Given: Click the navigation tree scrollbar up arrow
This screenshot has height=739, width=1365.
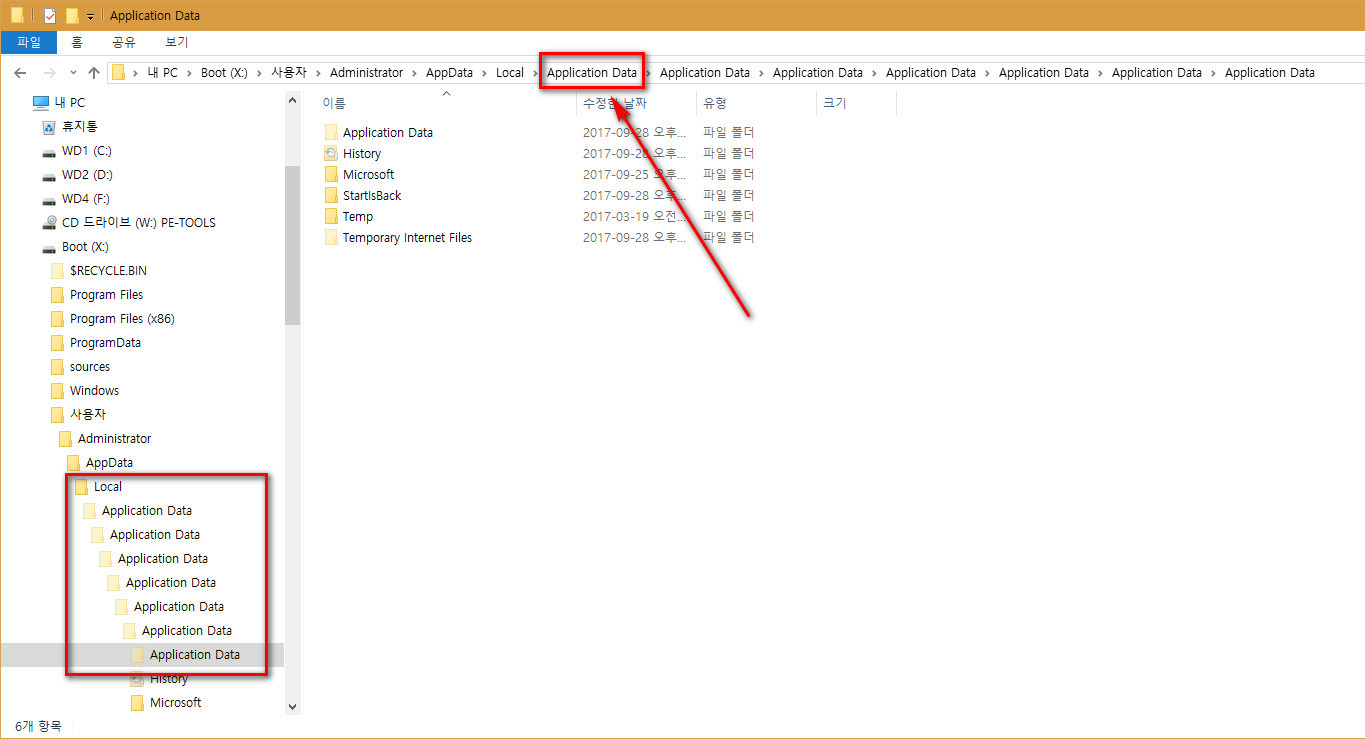Looking at the screenshot, I should click(x=292, y=99).
